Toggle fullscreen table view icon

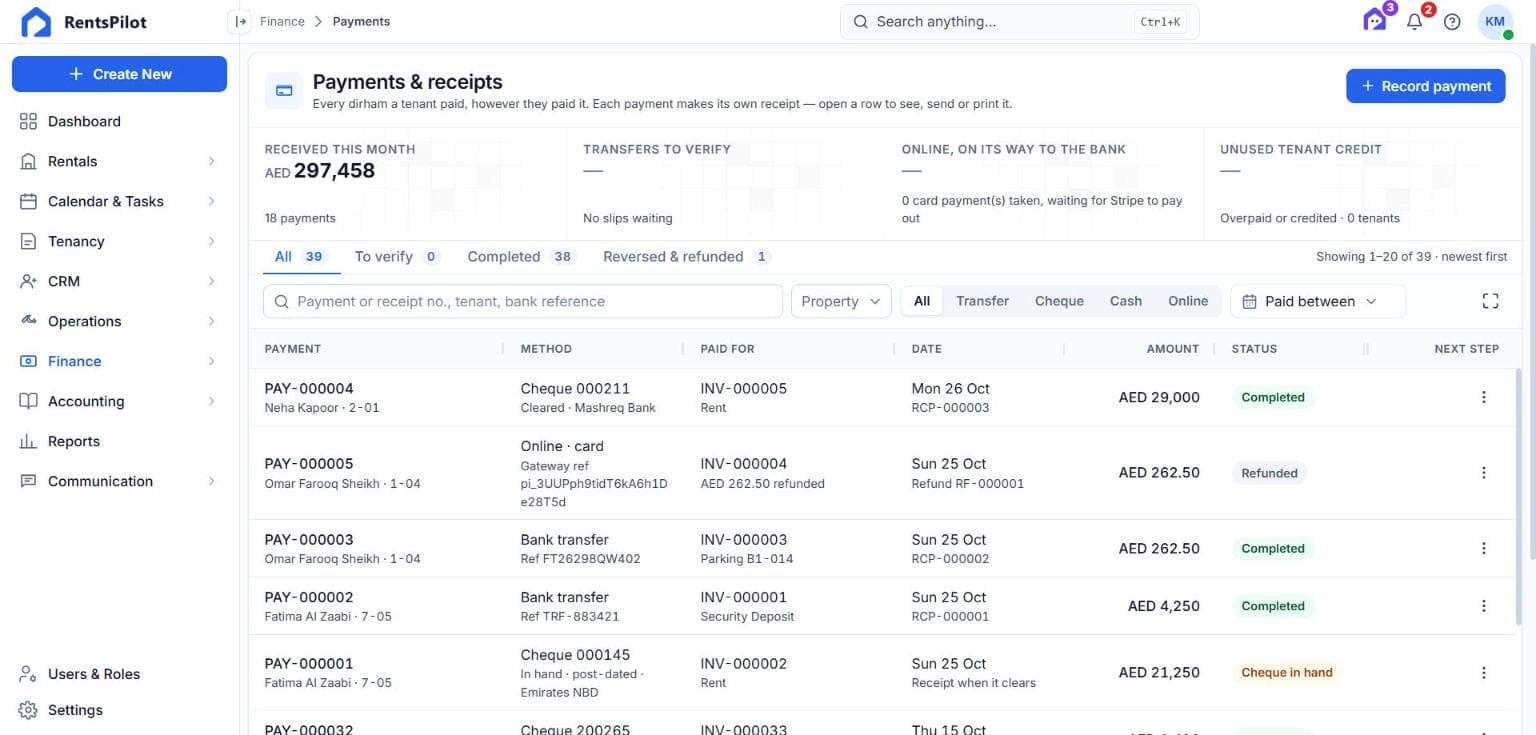[1490, 301]
